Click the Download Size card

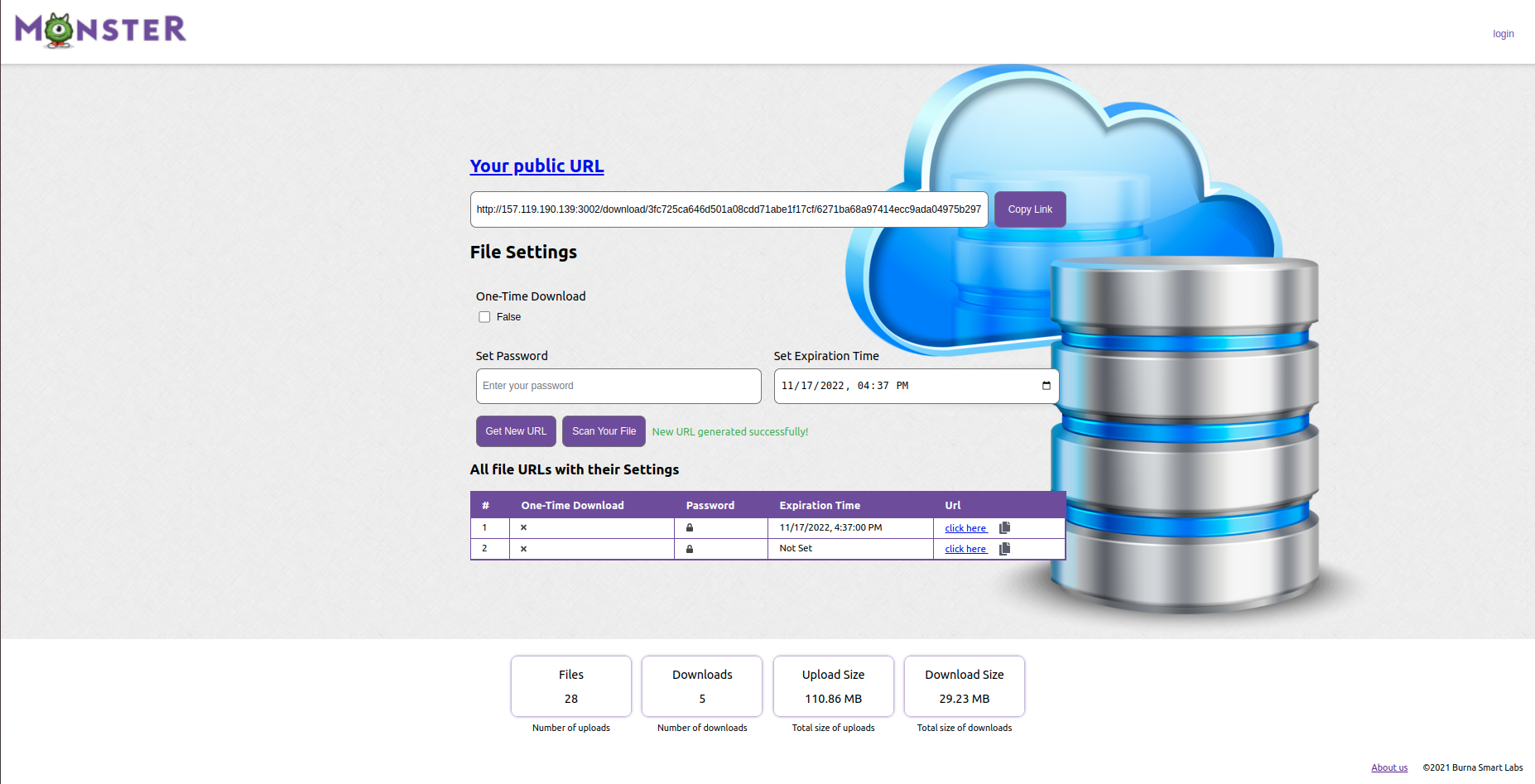coord(965,686)
